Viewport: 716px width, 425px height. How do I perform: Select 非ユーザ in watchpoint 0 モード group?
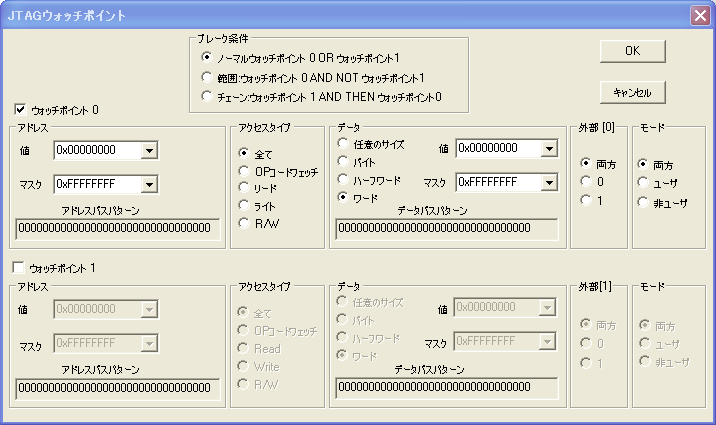(x=643, y=202)
